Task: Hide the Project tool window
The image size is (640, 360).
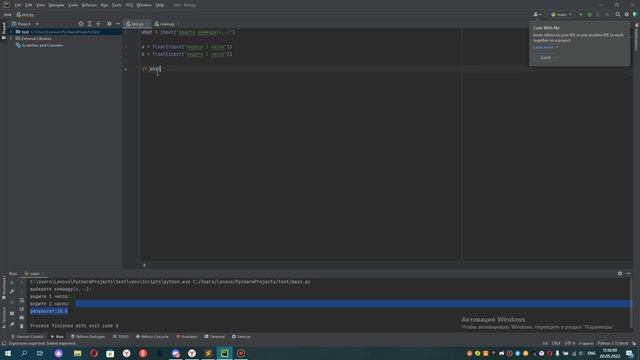Action: click(118, 24)
